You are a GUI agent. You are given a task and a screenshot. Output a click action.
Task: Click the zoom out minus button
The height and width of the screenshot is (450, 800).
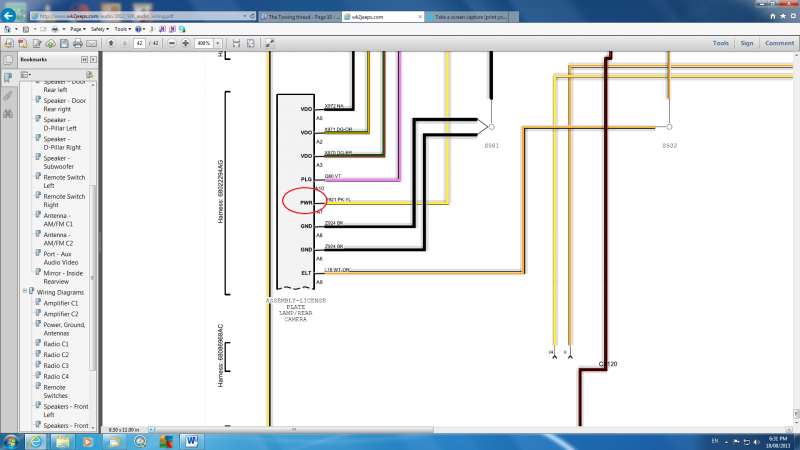coord(172,44)
